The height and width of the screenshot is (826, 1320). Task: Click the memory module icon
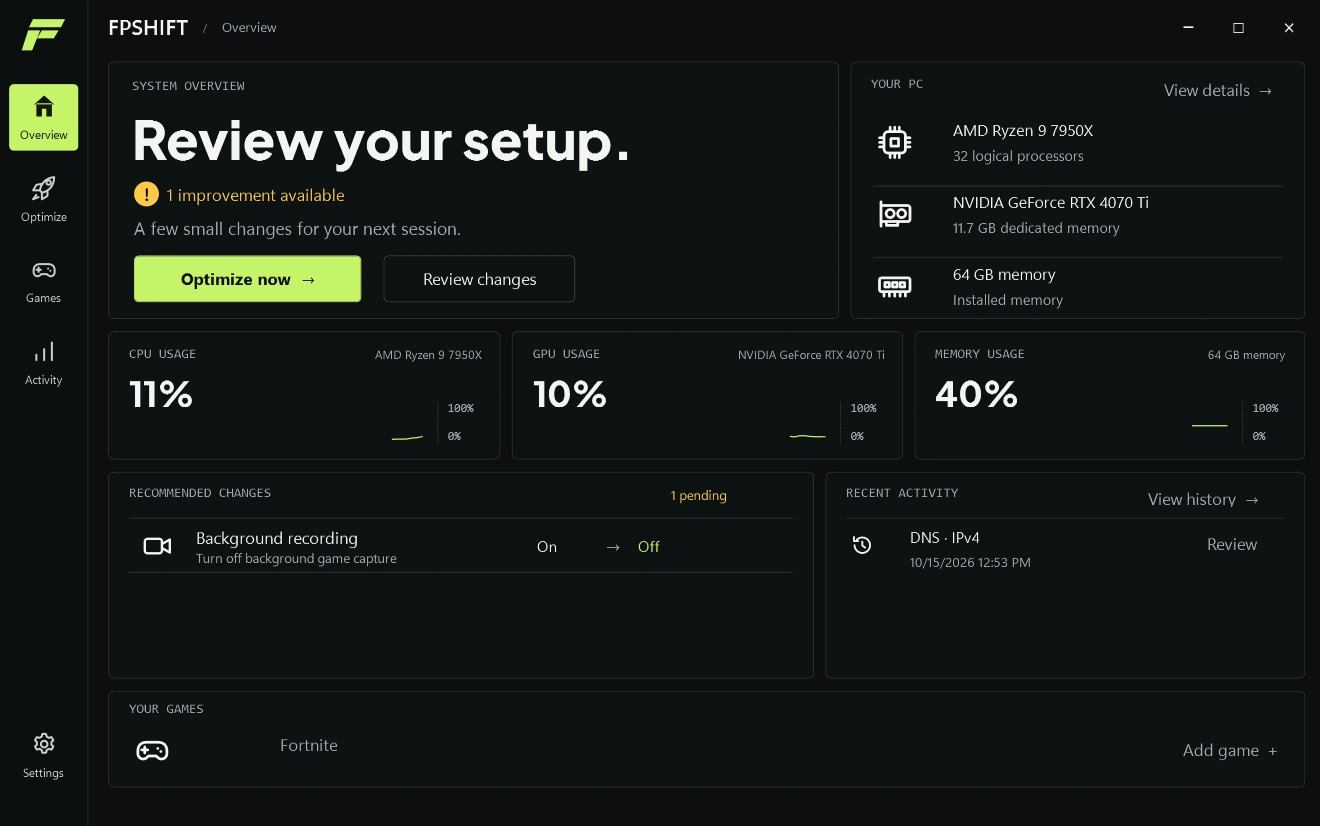pyautogui.click(x=895, y=286)
